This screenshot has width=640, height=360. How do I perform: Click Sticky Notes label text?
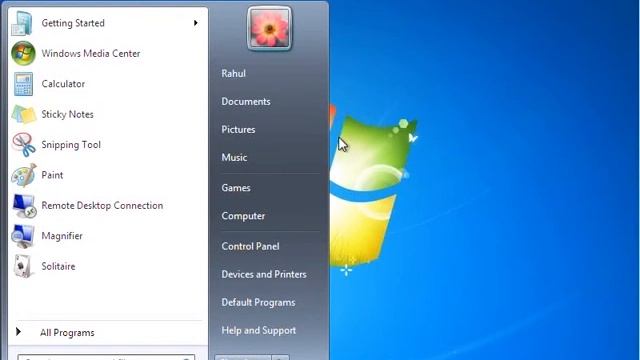tap(67, 114)
